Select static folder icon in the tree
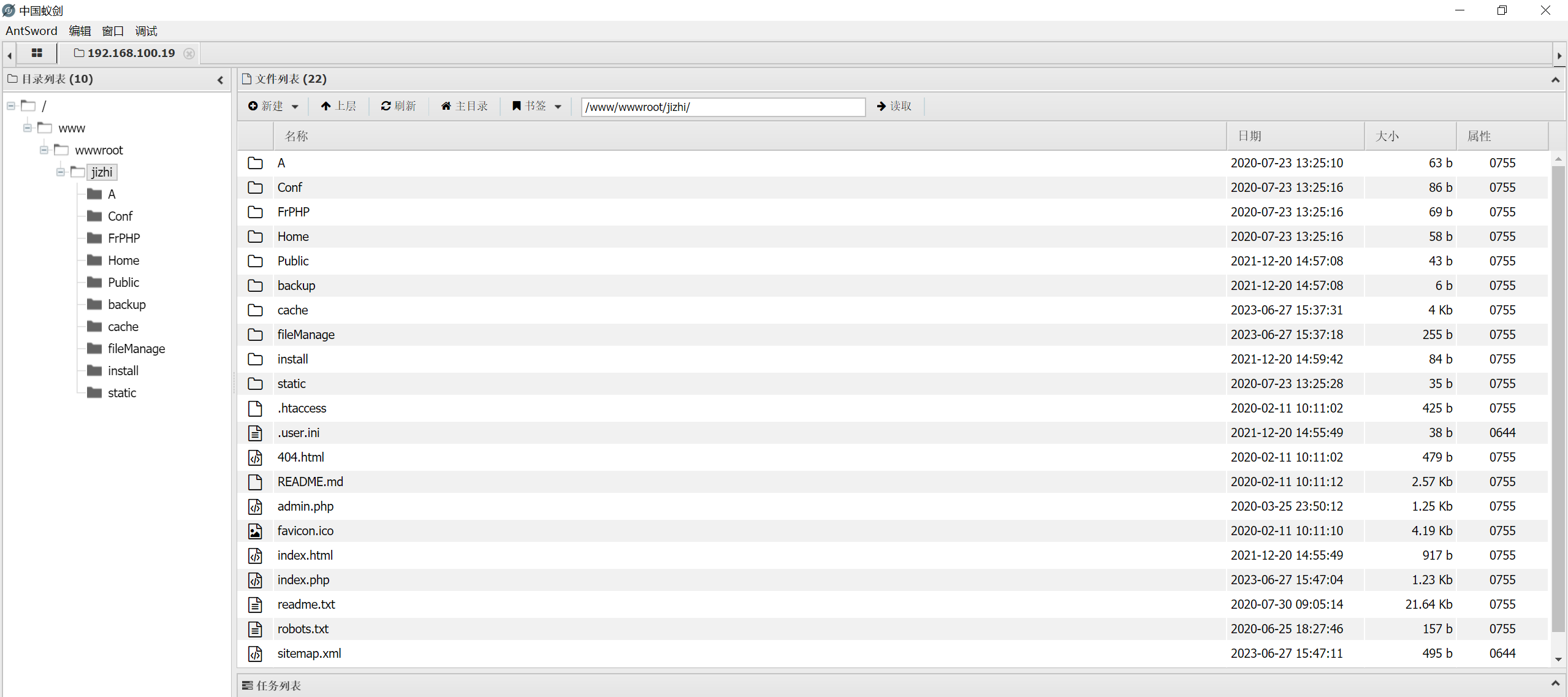1568x697 pixels. pos(94,392)
